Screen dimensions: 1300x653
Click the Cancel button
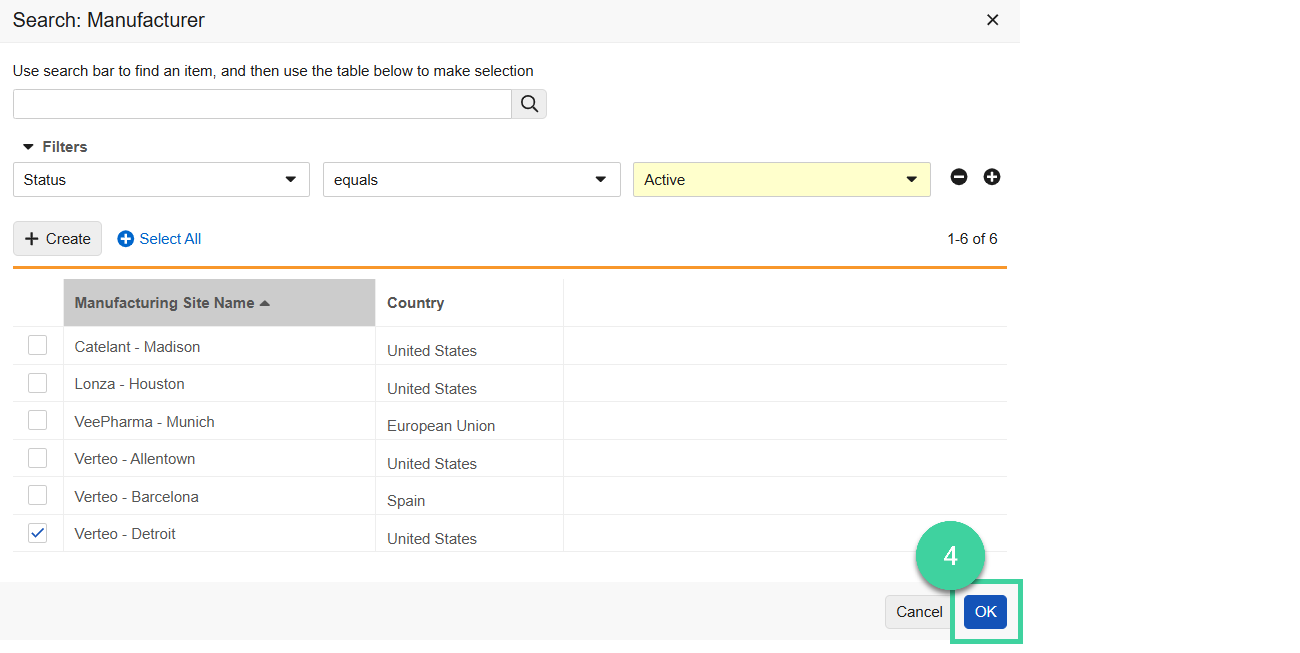tap(919, 612)
